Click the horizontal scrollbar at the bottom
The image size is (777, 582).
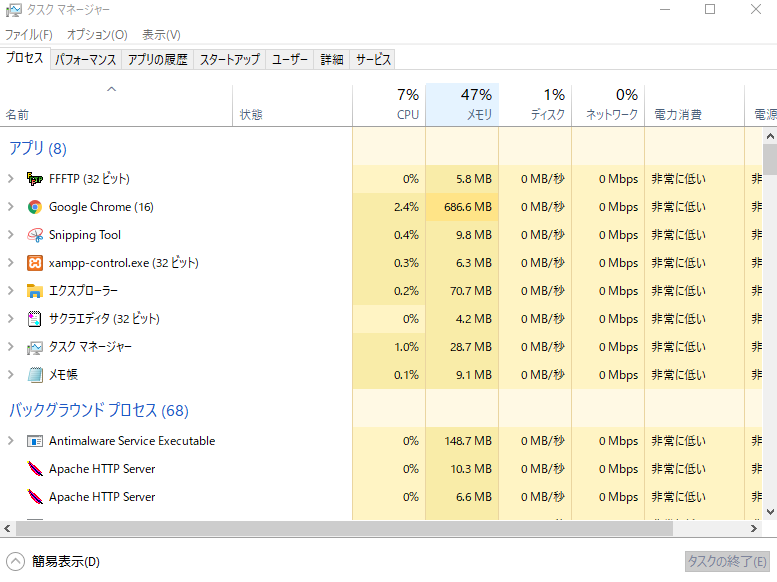(x=380, y=529)
